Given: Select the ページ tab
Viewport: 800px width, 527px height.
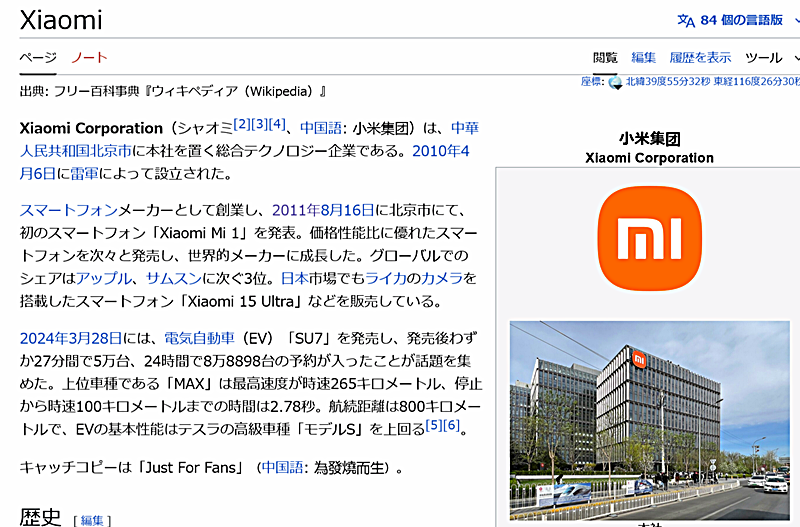Looking at the screenshot, I should (x=38, y=57).
